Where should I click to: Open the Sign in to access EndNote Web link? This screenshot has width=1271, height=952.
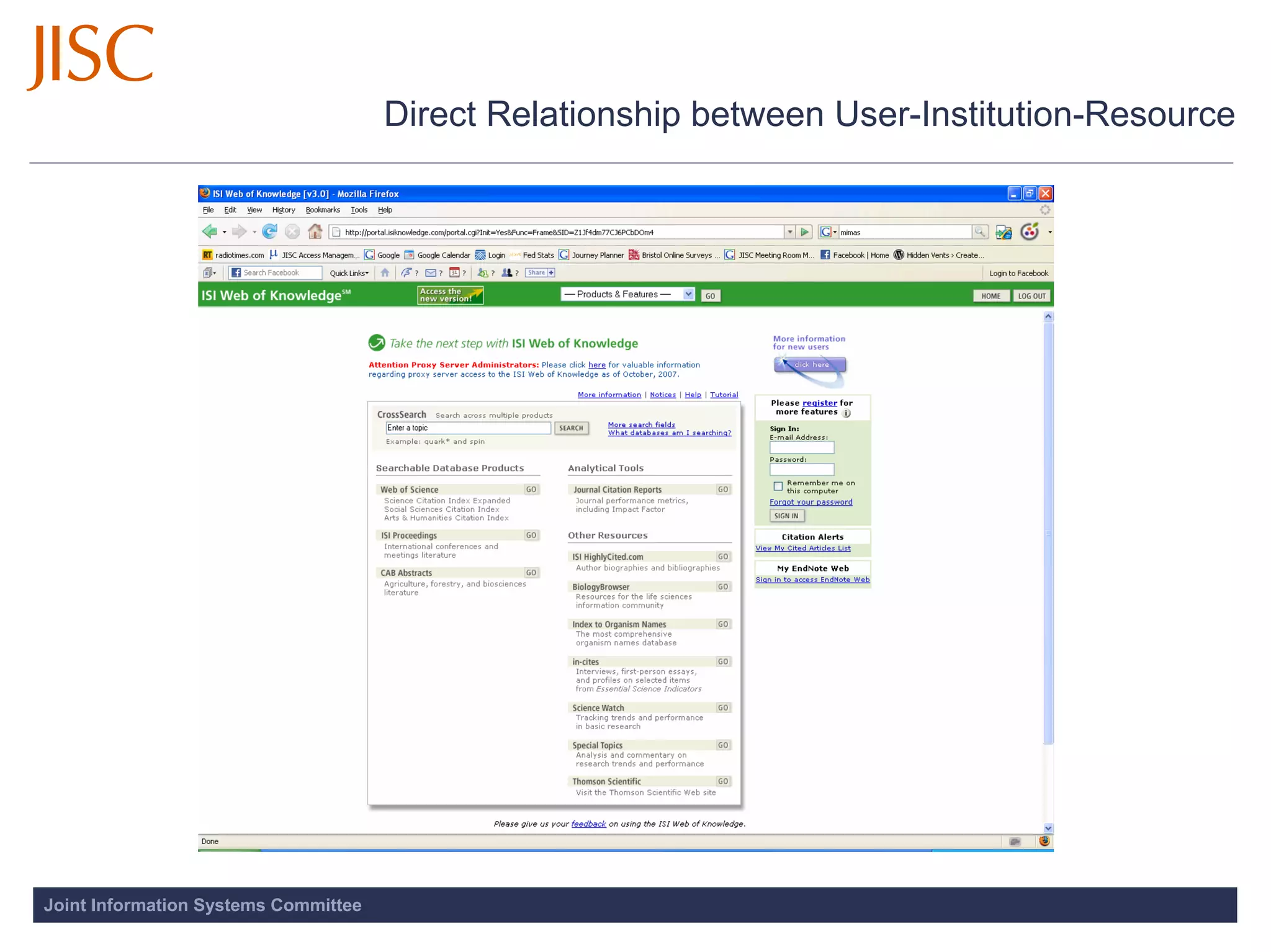pyautogui.click(x=812, y=580)
